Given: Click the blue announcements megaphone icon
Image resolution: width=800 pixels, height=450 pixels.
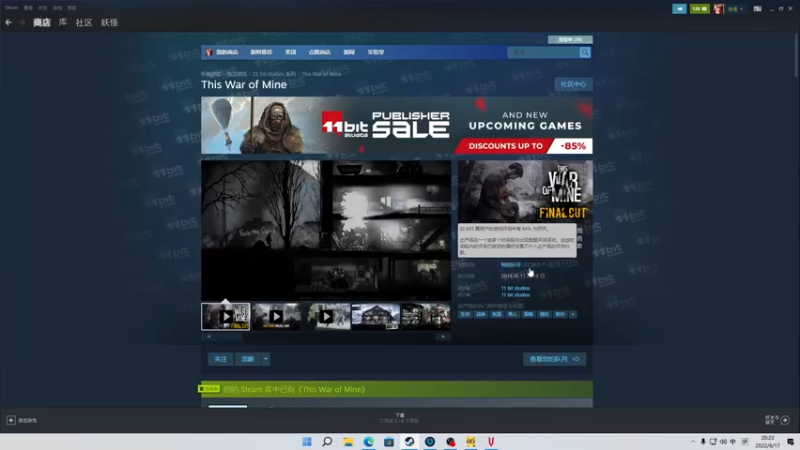Looking at the screenshot, I should [x=679, y=9].
